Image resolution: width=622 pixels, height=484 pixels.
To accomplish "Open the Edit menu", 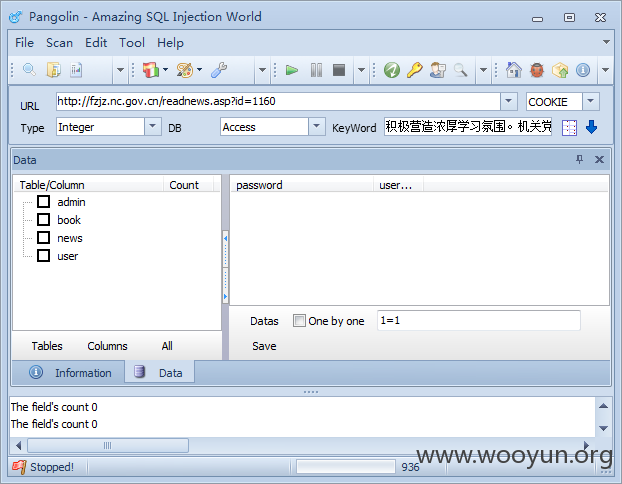I will (x=96, y=43).
